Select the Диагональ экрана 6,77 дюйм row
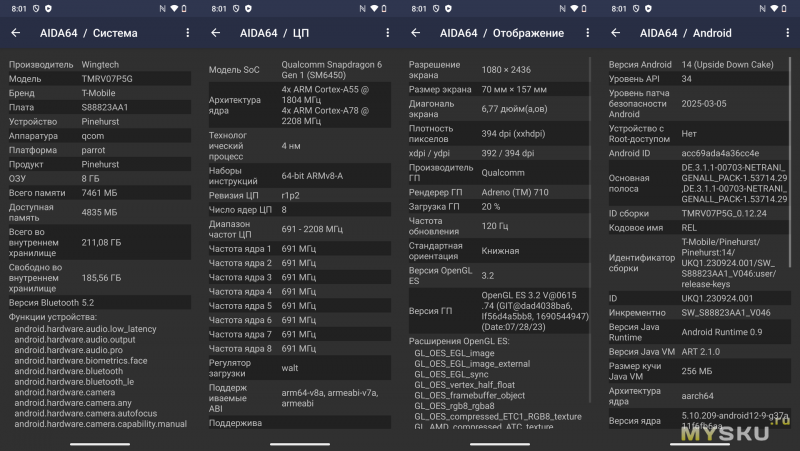800x451 pixels. point(498,109)
